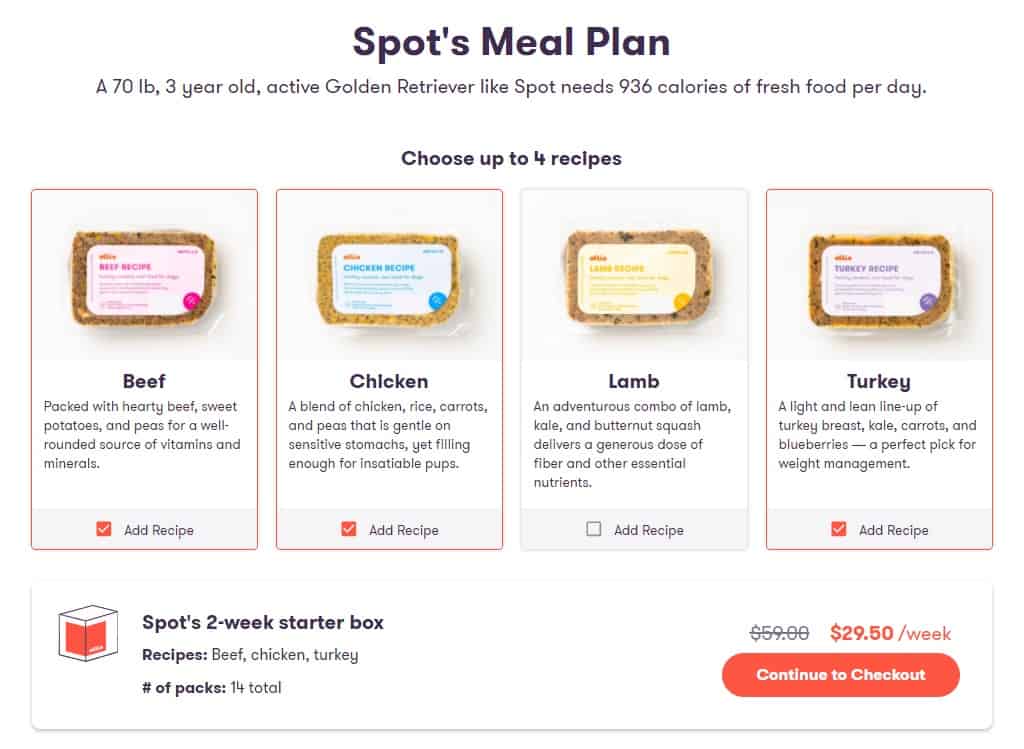Screen dimensions: 1024x749
Task: Select the Chicken recipe title
Action: click(x=389, y=381)
